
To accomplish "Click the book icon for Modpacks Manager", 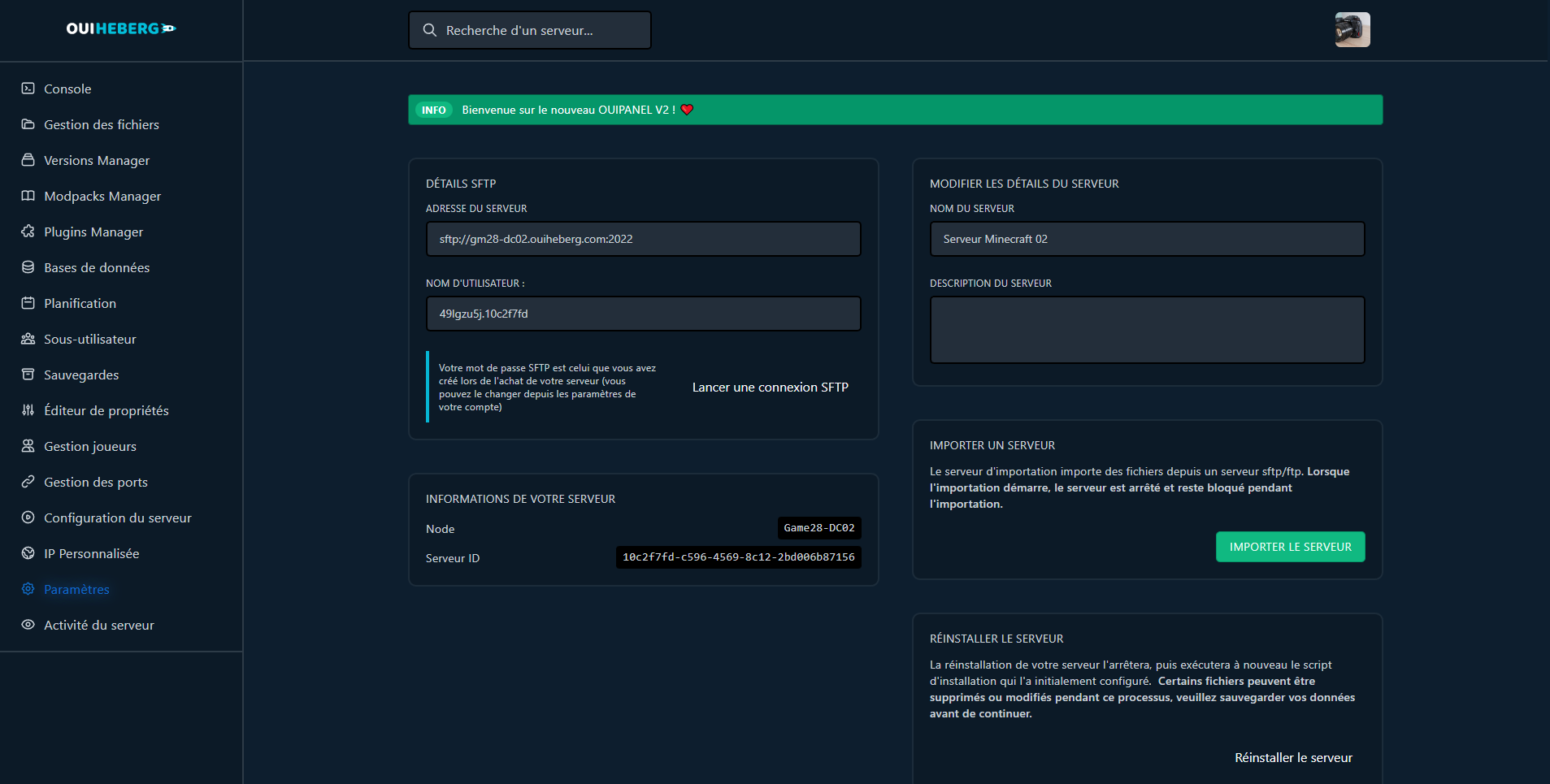I will [x=28, y=196].
